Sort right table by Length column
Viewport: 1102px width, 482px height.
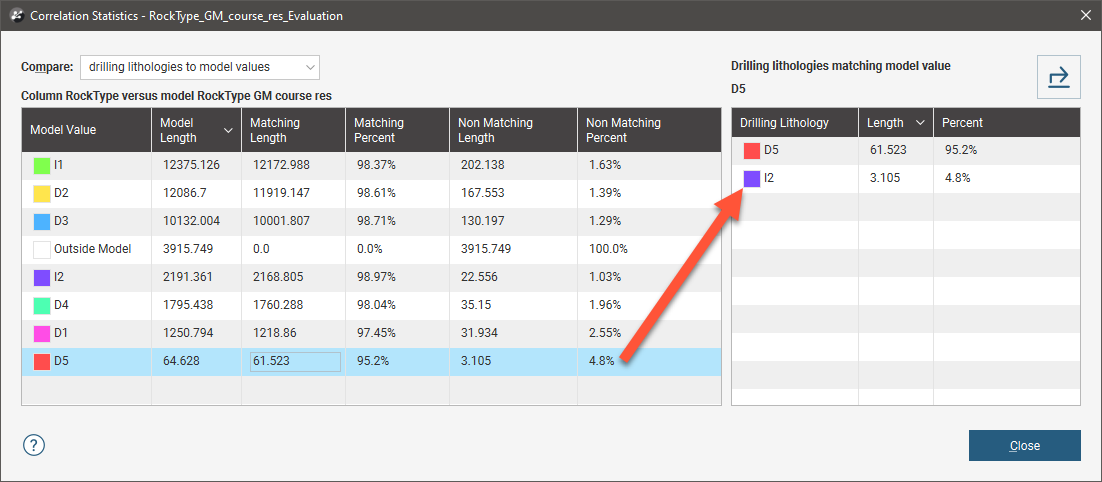[x=919, y=123]
